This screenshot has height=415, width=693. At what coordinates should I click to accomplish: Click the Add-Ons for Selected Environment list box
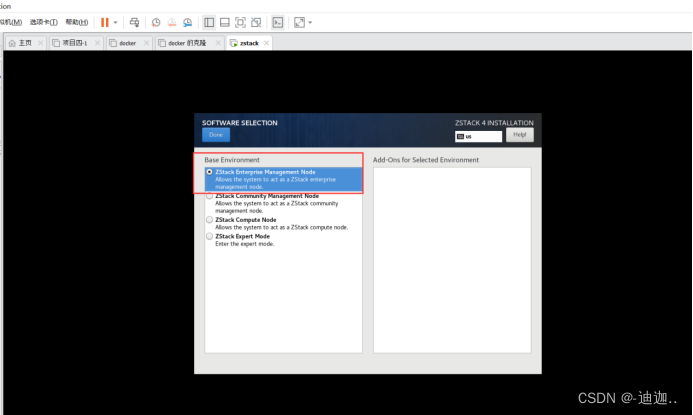click(452, 260)
